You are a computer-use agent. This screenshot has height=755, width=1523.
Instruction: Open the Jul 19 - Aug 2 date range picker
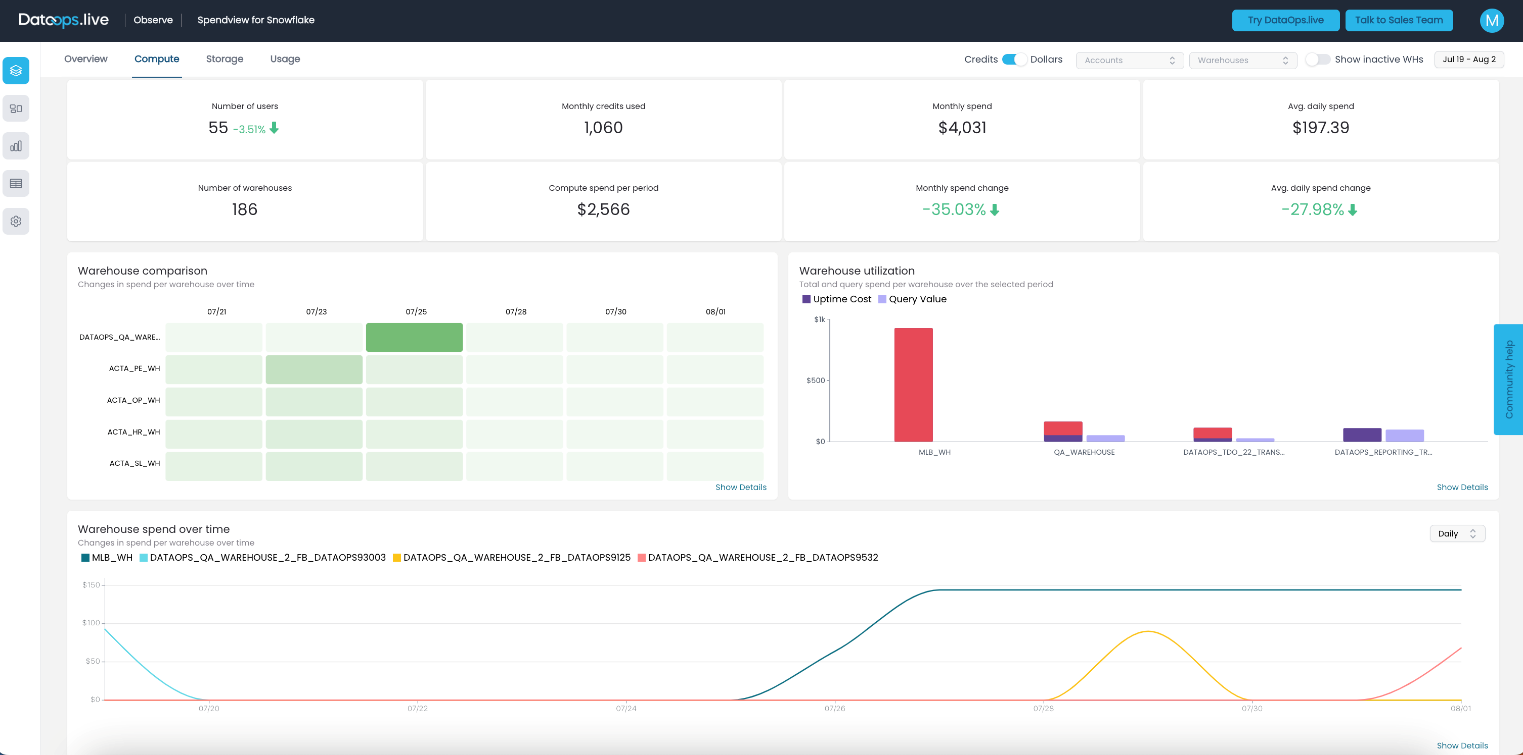tap(1469, 60)
